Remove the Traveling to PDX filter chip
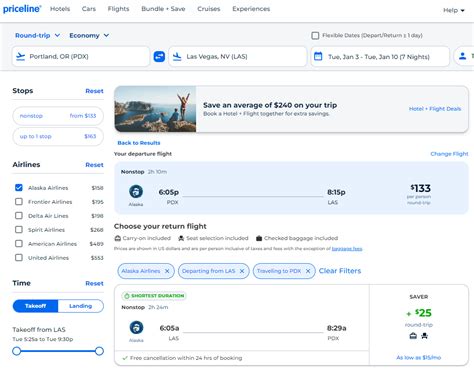Screen dimensions: 474x369 pos(308,271)
